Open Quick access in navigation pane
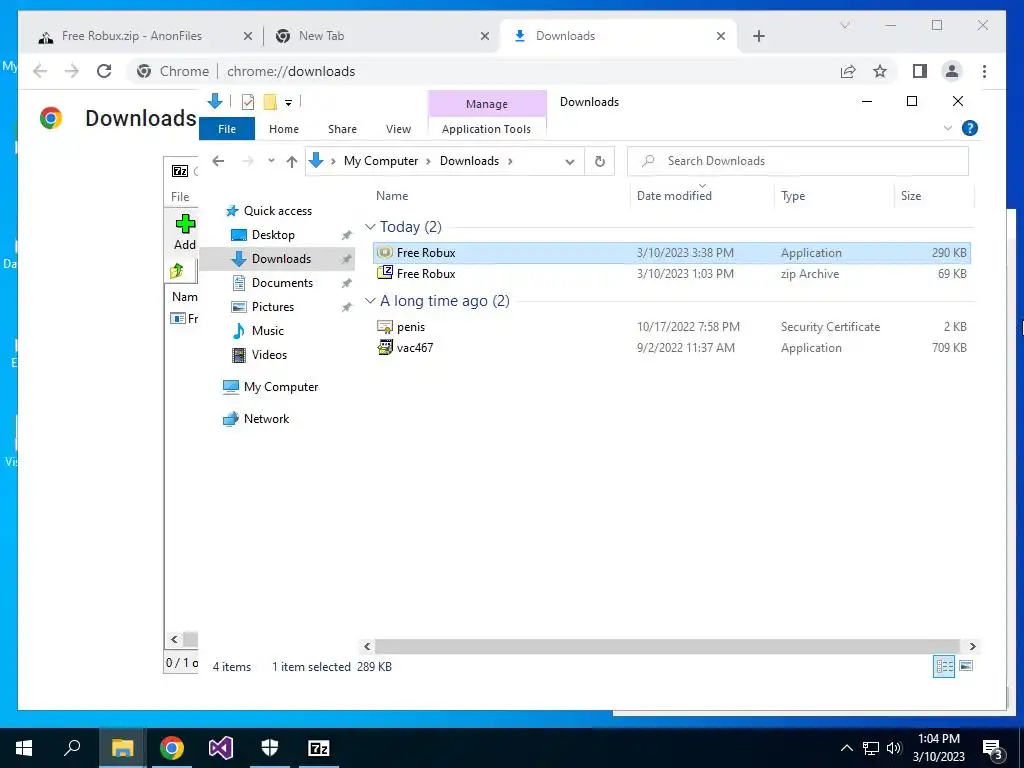1024x768 pixels. pyautogui.click(x=268, y=211)
